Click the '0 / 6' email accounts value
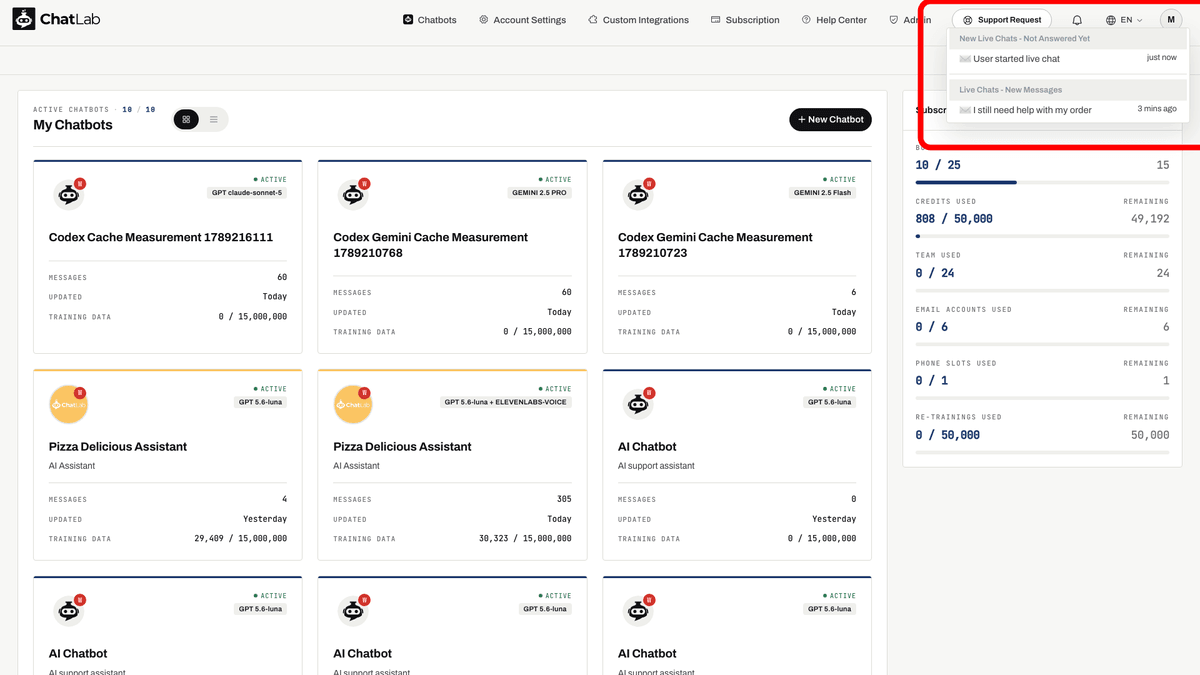The image size is (1200, 675). tap(932, 327)
